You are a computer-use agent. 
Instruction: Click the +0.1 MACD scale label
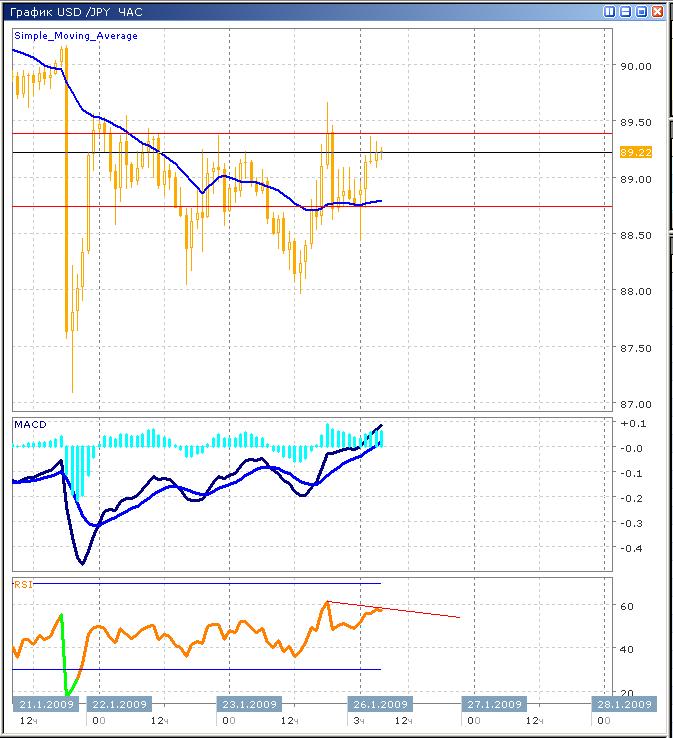(x=631, y=424)
